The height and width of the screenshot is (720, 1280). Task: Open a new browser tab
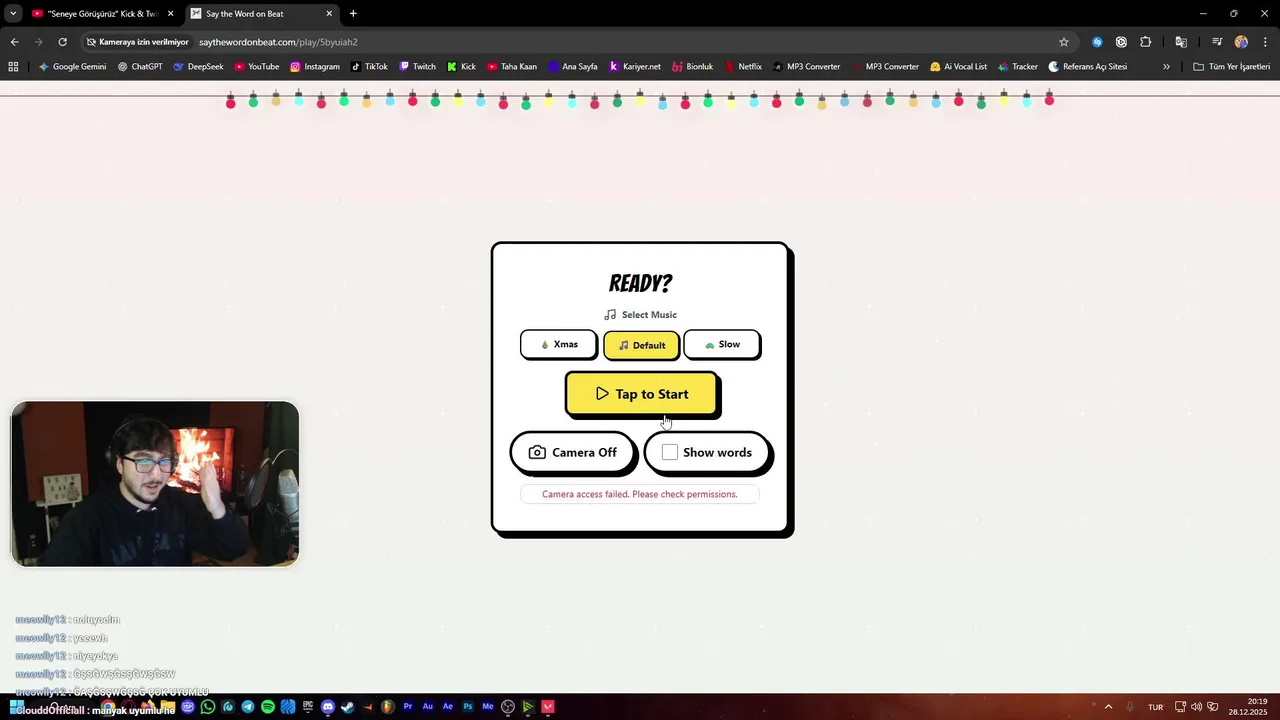353,14
